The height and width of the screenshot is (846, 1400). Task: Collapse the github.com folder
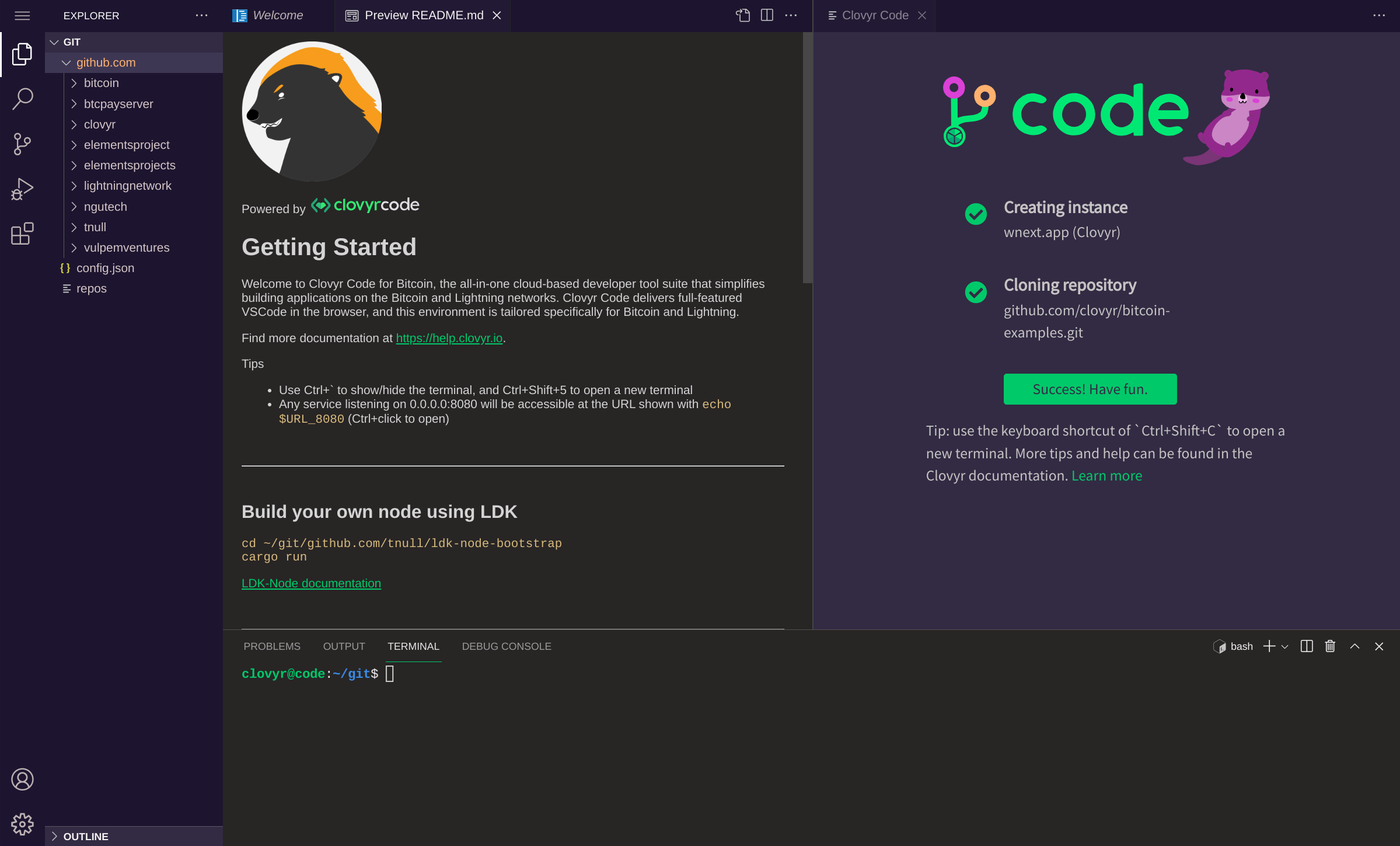coord(106,62)
